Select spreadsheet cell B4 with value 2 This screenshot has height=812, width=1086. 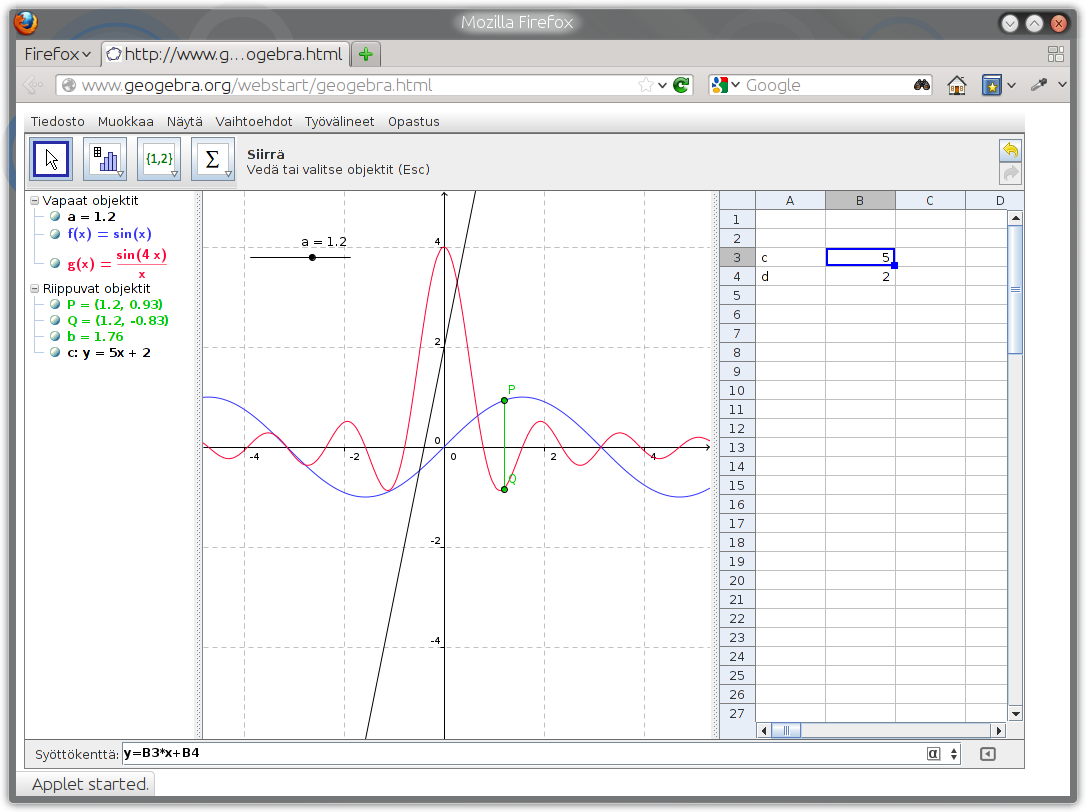pos(860,276)
